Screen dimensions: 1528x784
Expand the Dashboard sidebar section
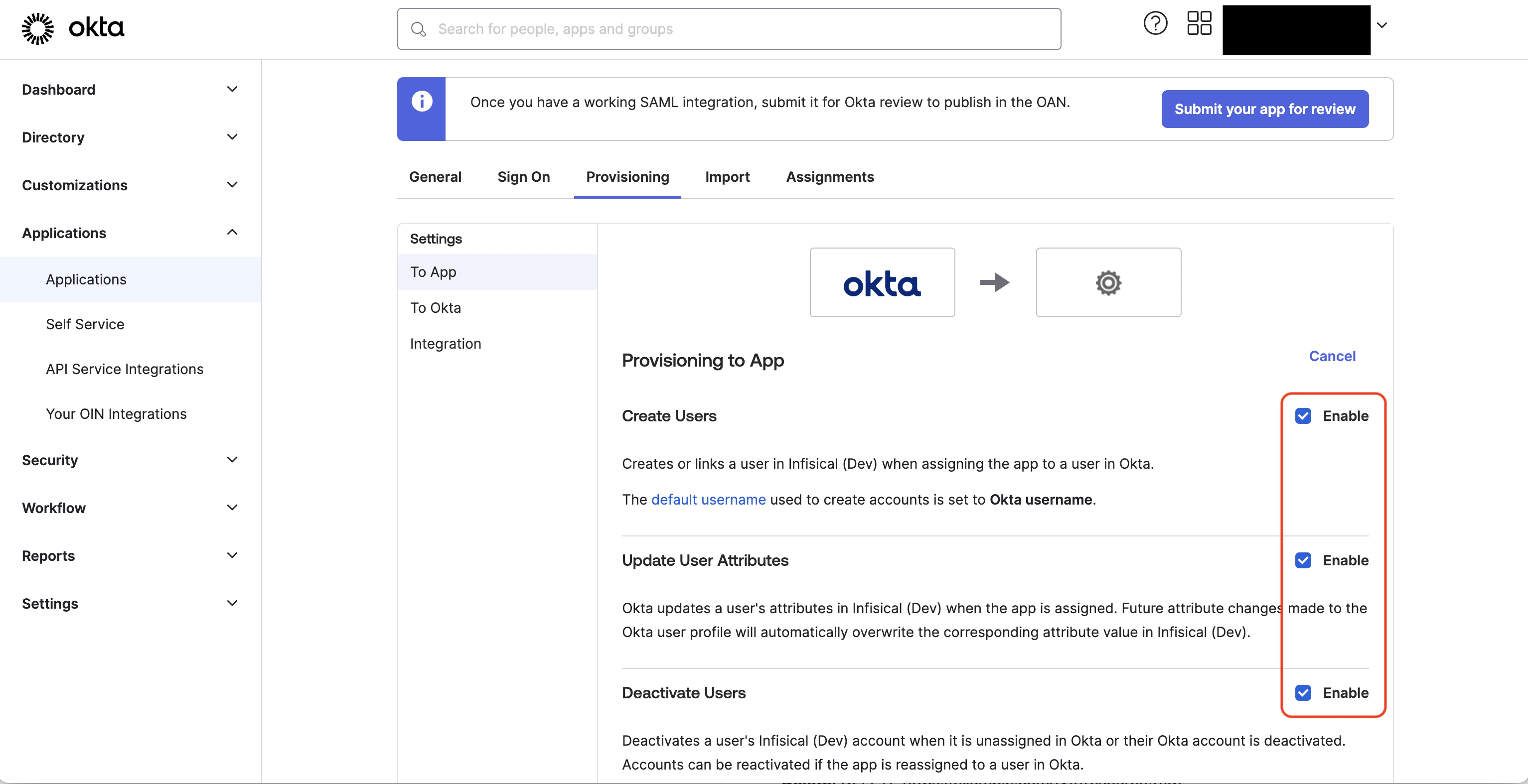(131, 90)
